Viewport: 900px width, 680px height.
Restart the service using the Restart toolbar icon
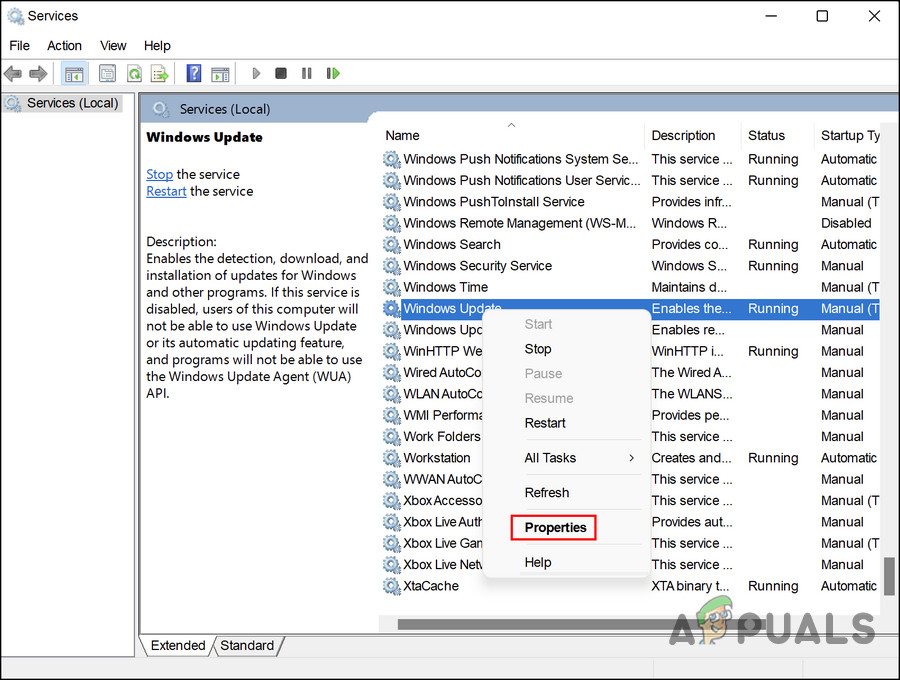(x=333, y=72)
